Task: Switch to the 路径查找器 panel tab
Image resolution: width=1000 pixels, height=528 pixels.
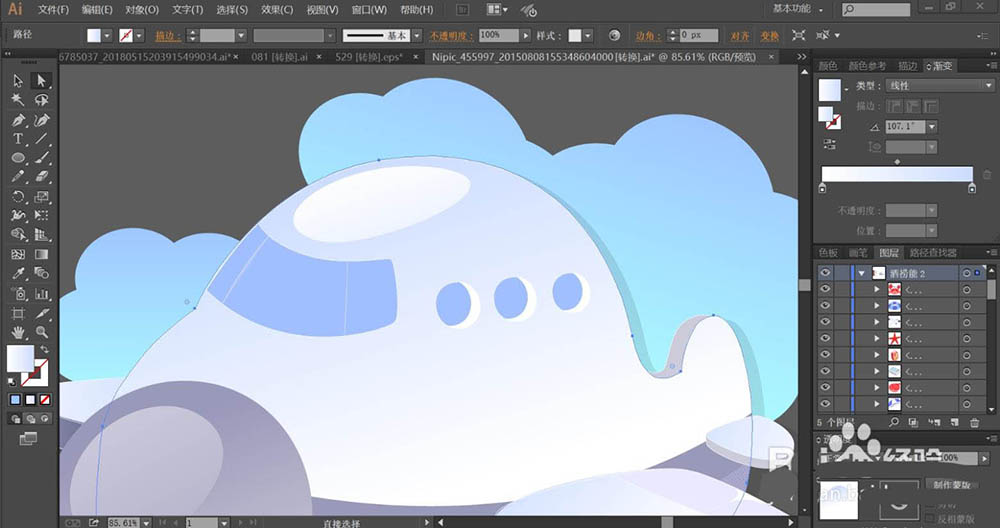Action: (933, 253)
